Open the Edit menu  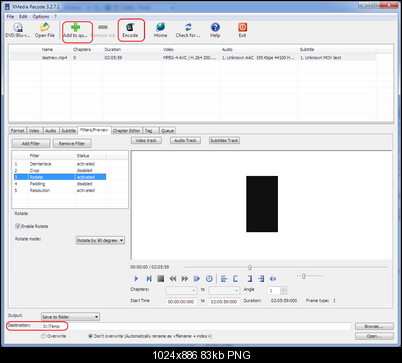[23, 16]
